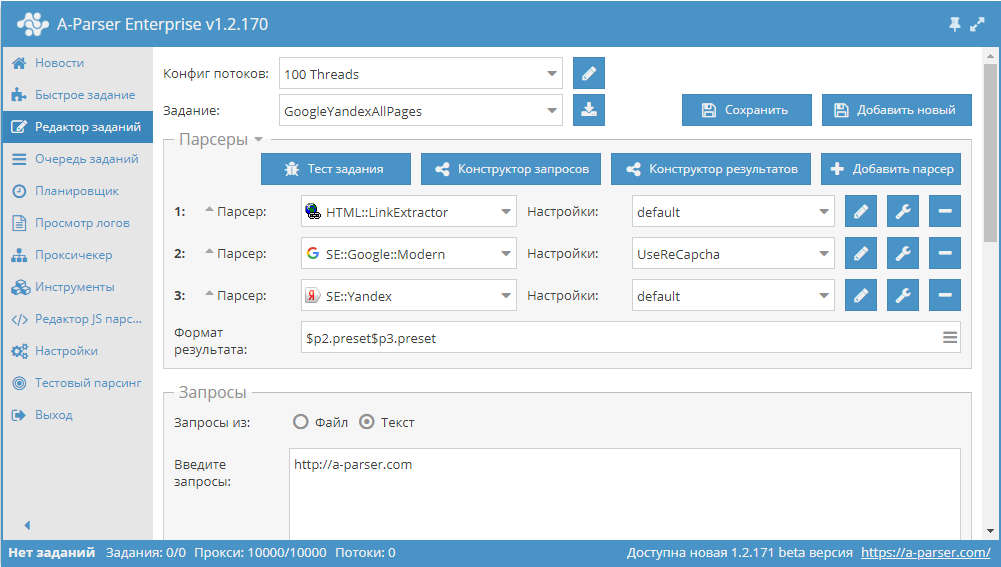The image size is (1001, 567).
Task: Click the Введите запросы text area
Action: (625, 494)
